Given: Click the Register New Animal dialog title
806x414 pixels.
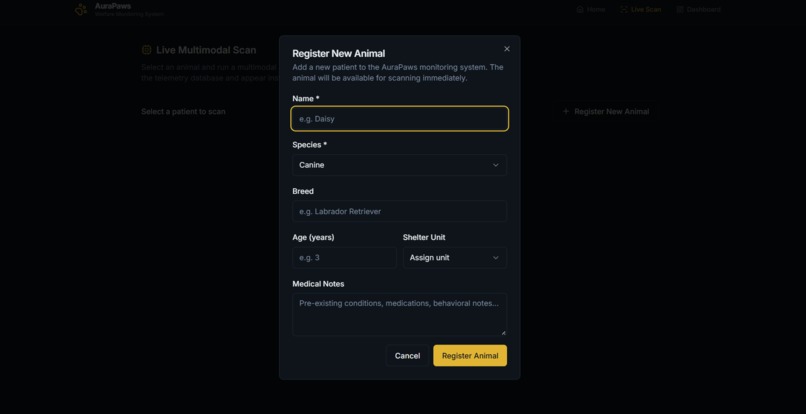Looking at the screenshot, I should point(339,53).
